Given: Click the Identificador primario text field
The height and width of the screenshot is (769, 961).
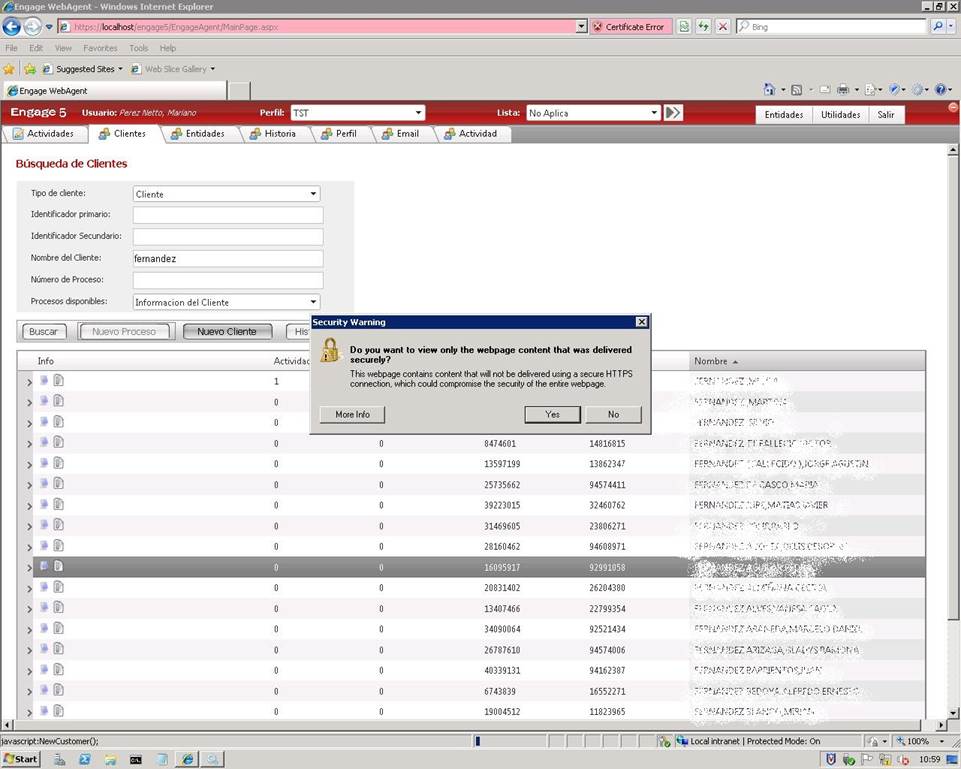Looking at the screenshot, I should pyautogui.click(x=228, y=215).
